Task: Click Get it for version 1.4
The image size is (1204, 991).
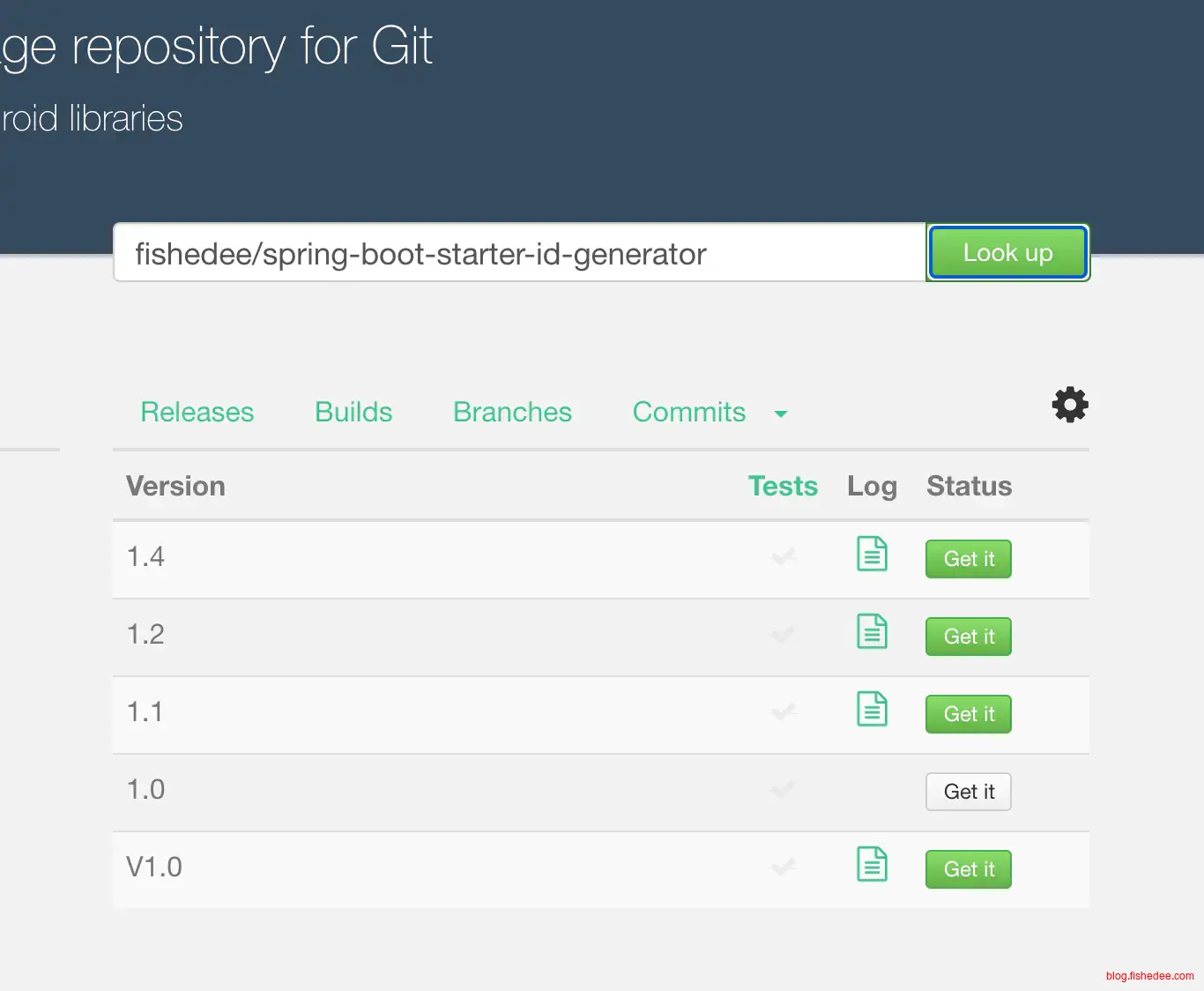Action: [968, 559]
